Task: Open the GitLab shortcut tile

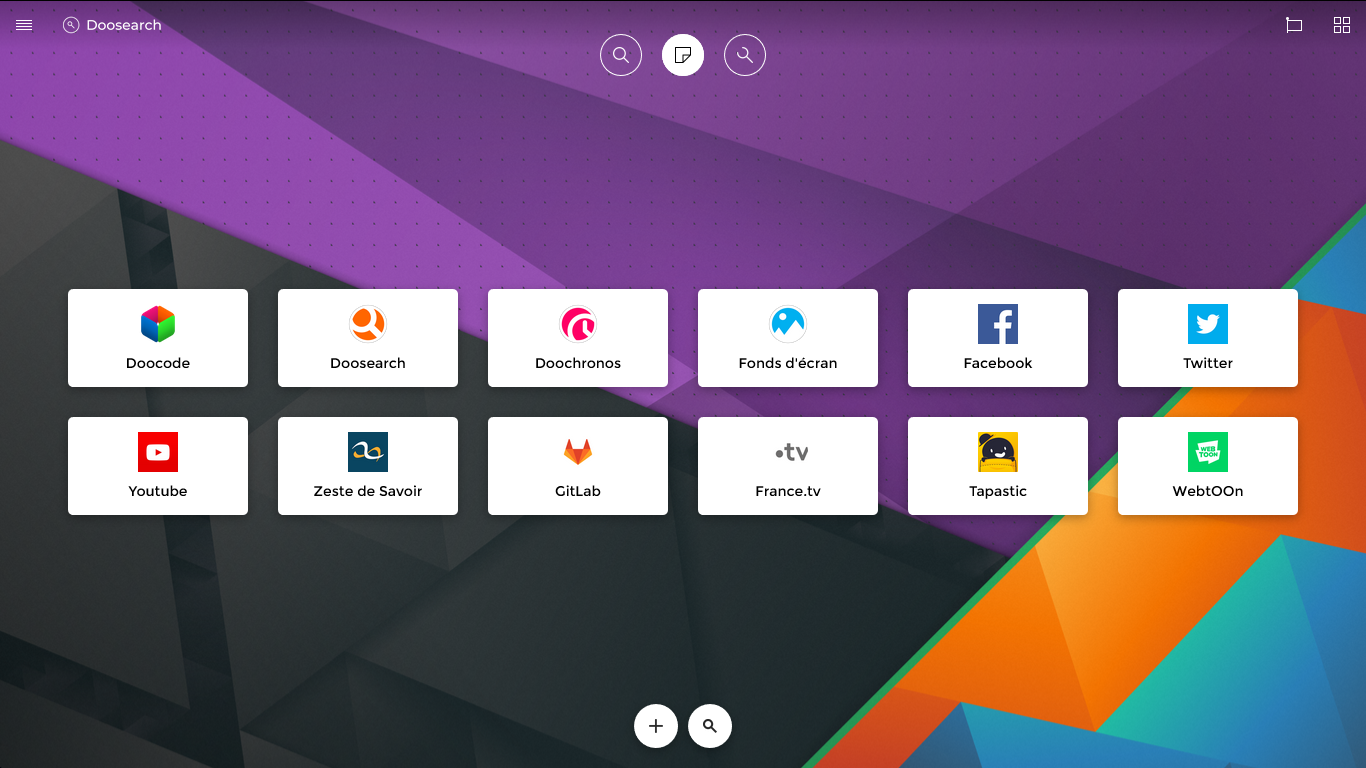Action: (578, 466)
